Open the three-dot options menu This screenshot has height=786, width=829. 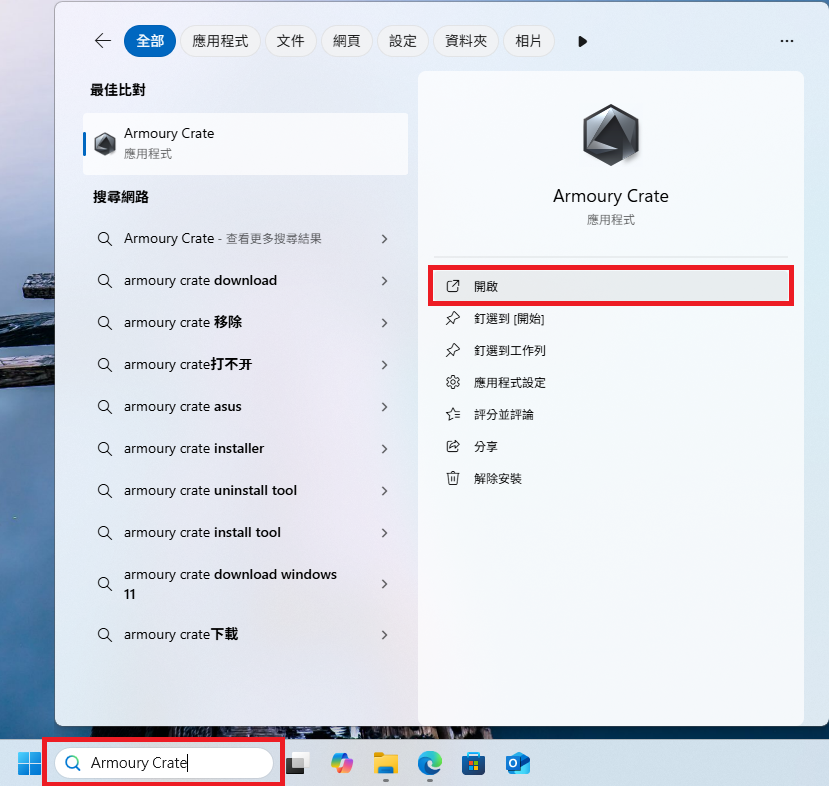coord(787,41)
